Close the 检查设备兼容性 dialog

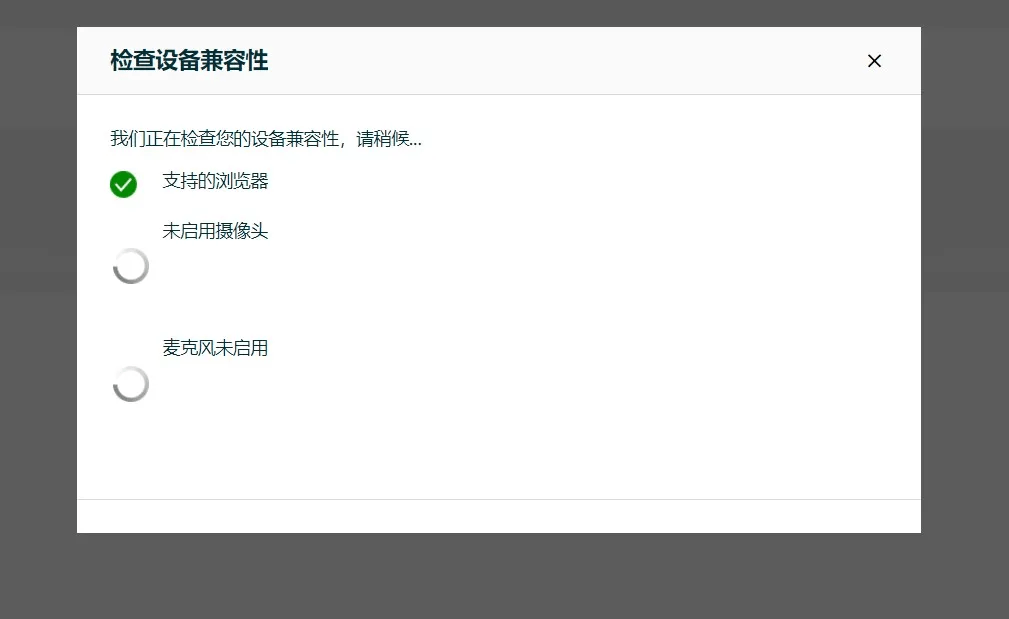point(874,61)
